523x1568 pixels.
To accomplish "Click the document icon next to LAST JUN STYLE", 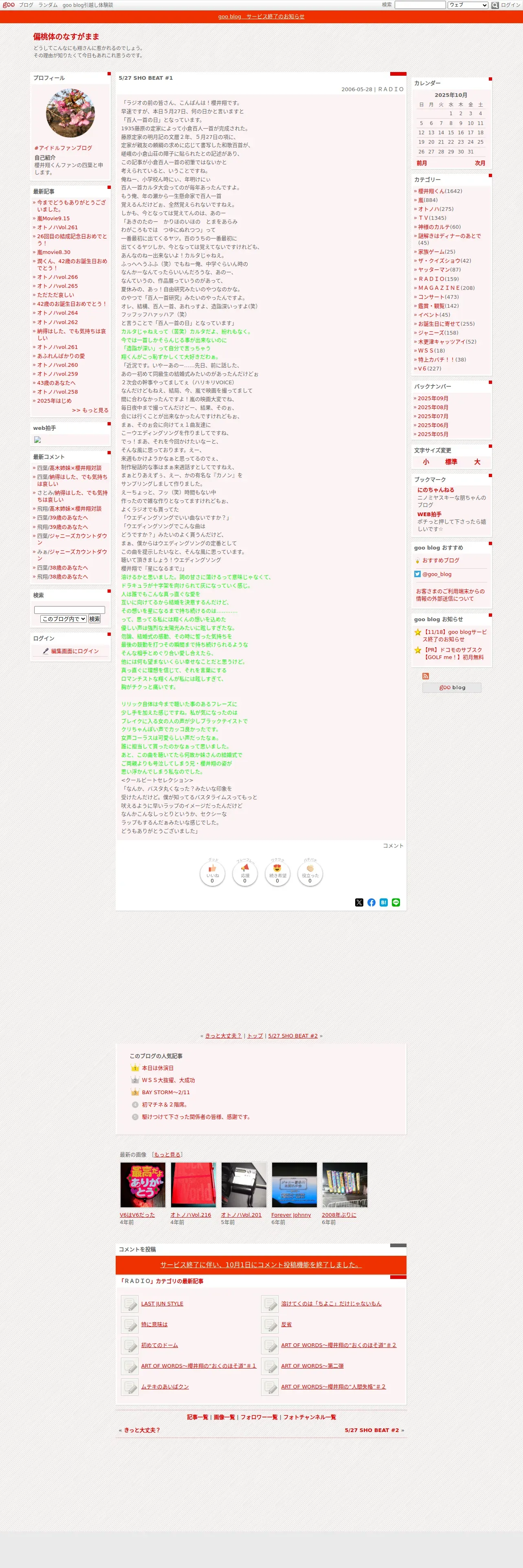I will [130, 1303].
